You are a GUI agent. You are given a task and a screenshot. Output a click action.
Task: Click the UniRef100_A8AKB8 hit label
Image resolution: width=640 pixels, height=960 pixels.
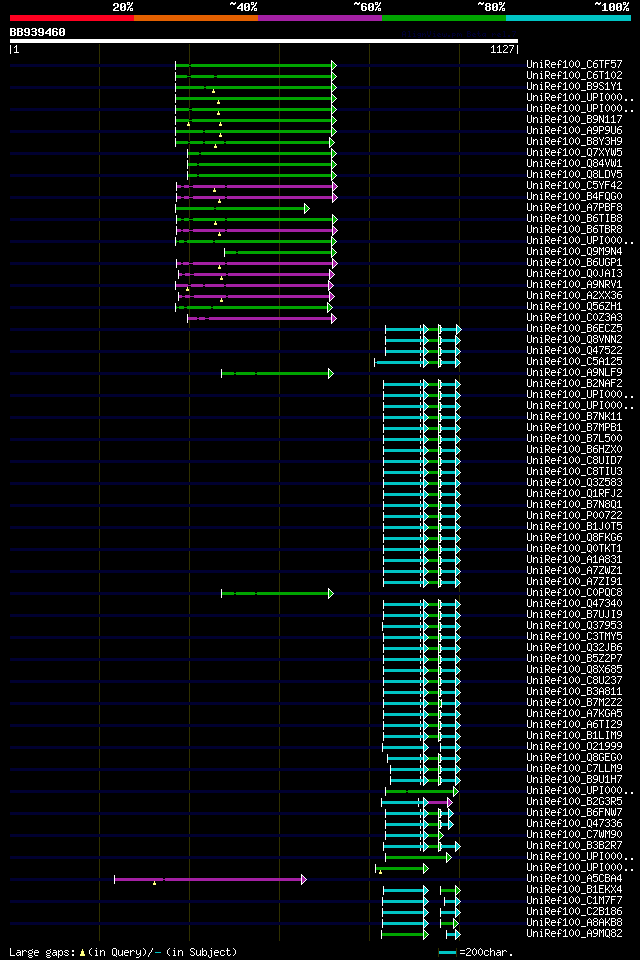pyautogui.click(x=574, y=923)
